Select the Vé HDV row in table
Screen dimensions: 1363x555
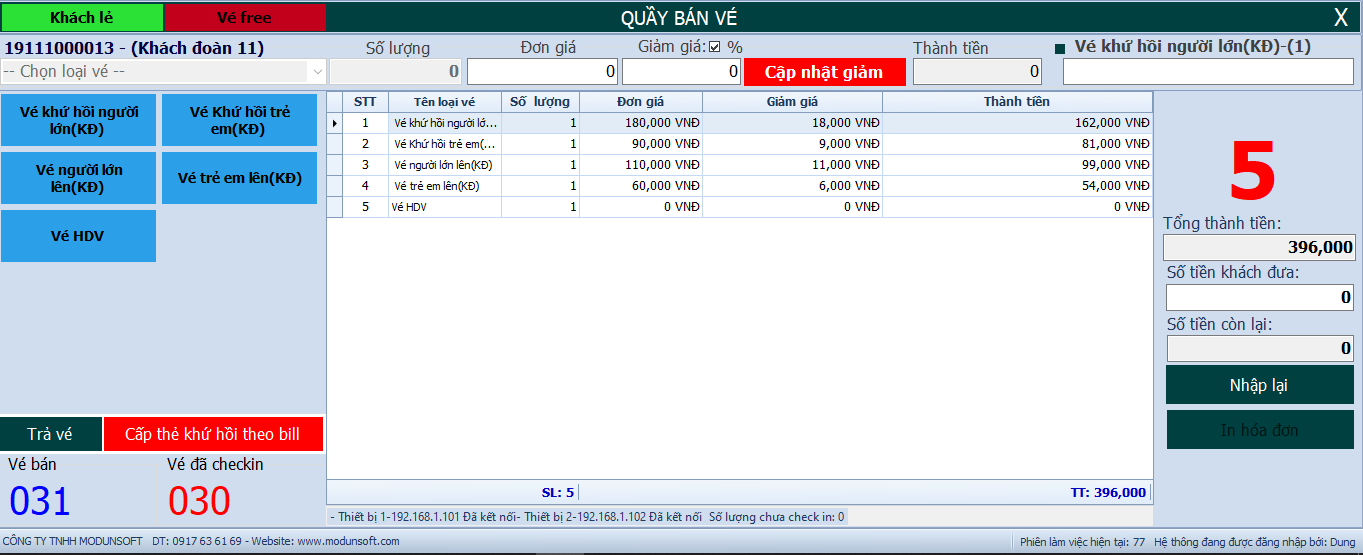pyautogui.click(x=445, y=207)
